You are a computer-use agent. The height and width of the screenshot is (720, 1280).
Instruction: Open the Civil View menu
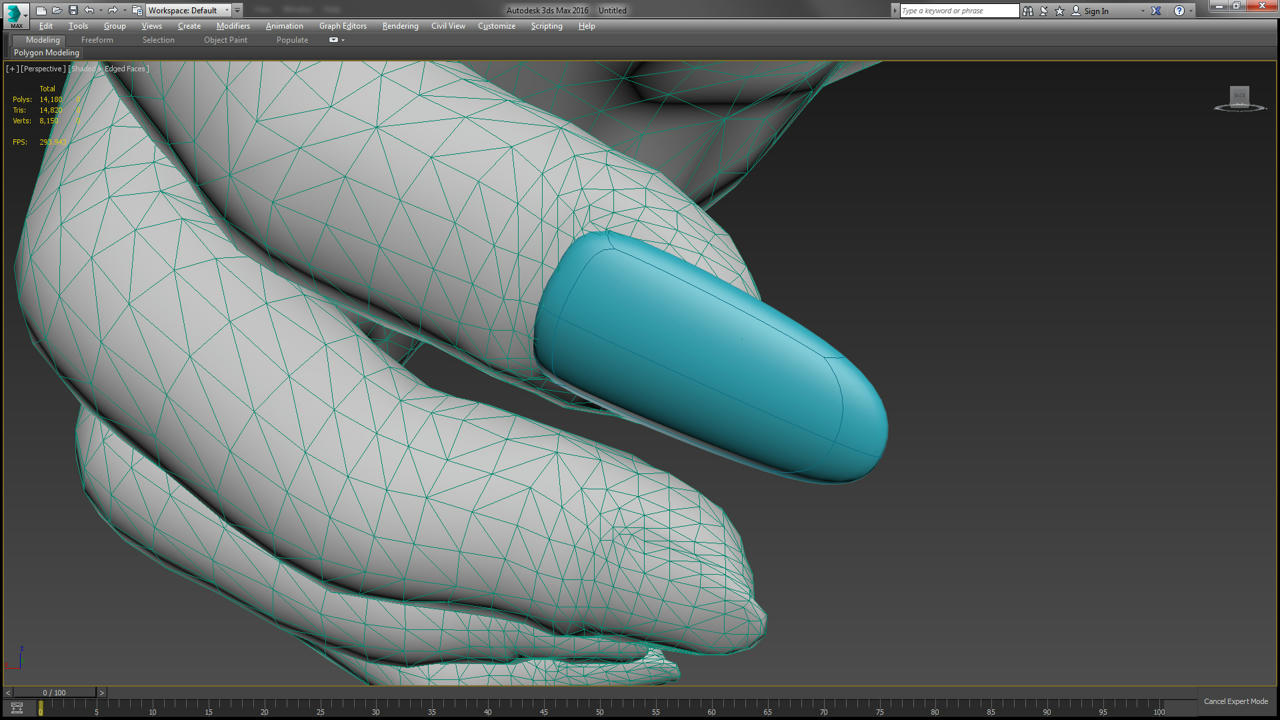[x=448, y=26]
